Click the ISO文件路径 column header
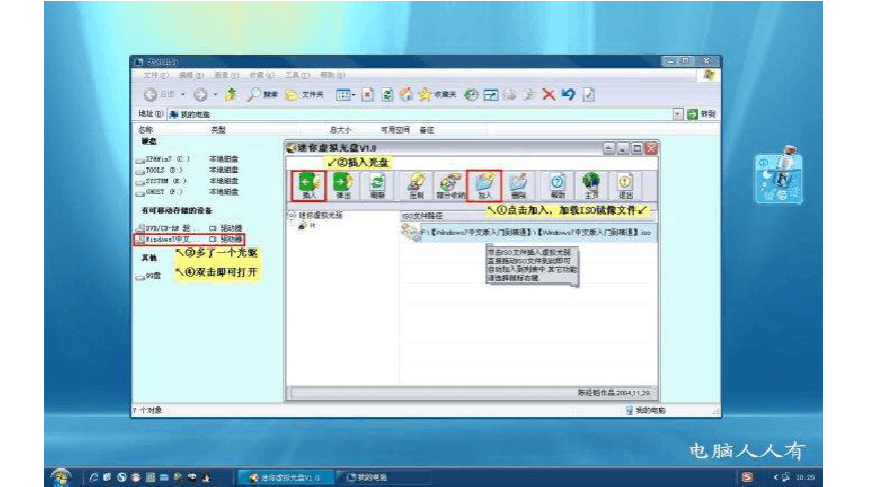 point(422,216)
